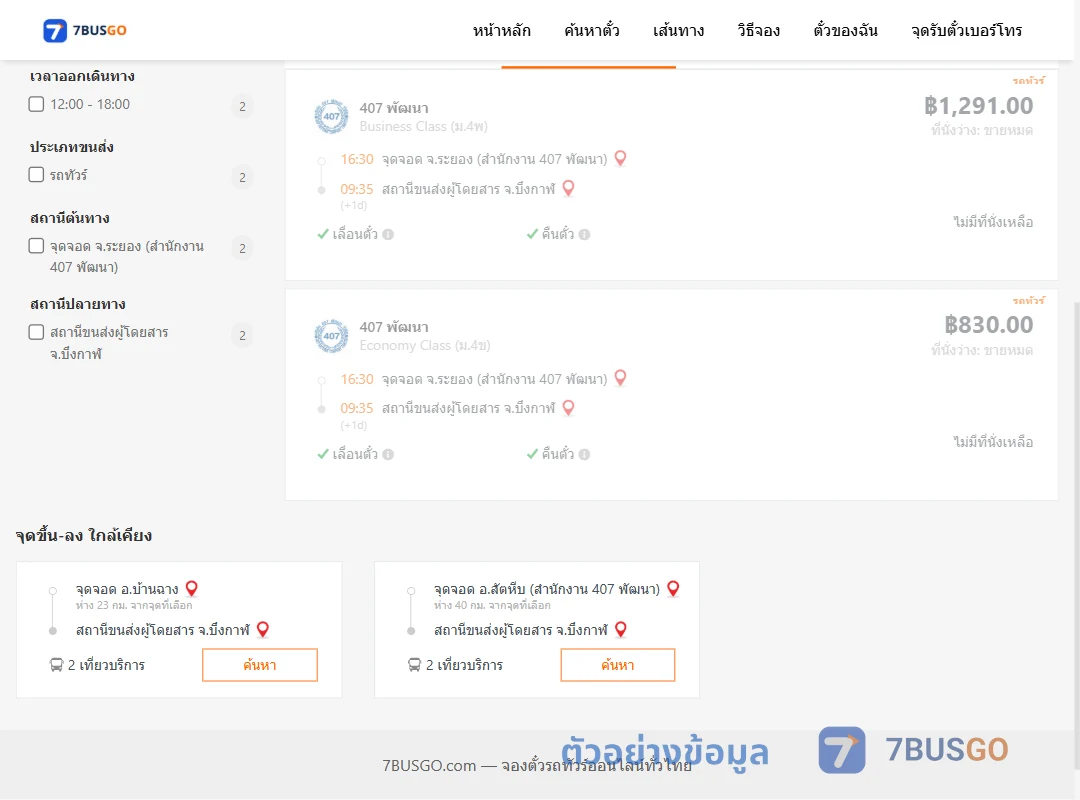Open map pin next to จุดจอด อ.บ้านฉาง
Image resolution: width=1080 pixels, height=800 pixels.
[x=192, y=588]
